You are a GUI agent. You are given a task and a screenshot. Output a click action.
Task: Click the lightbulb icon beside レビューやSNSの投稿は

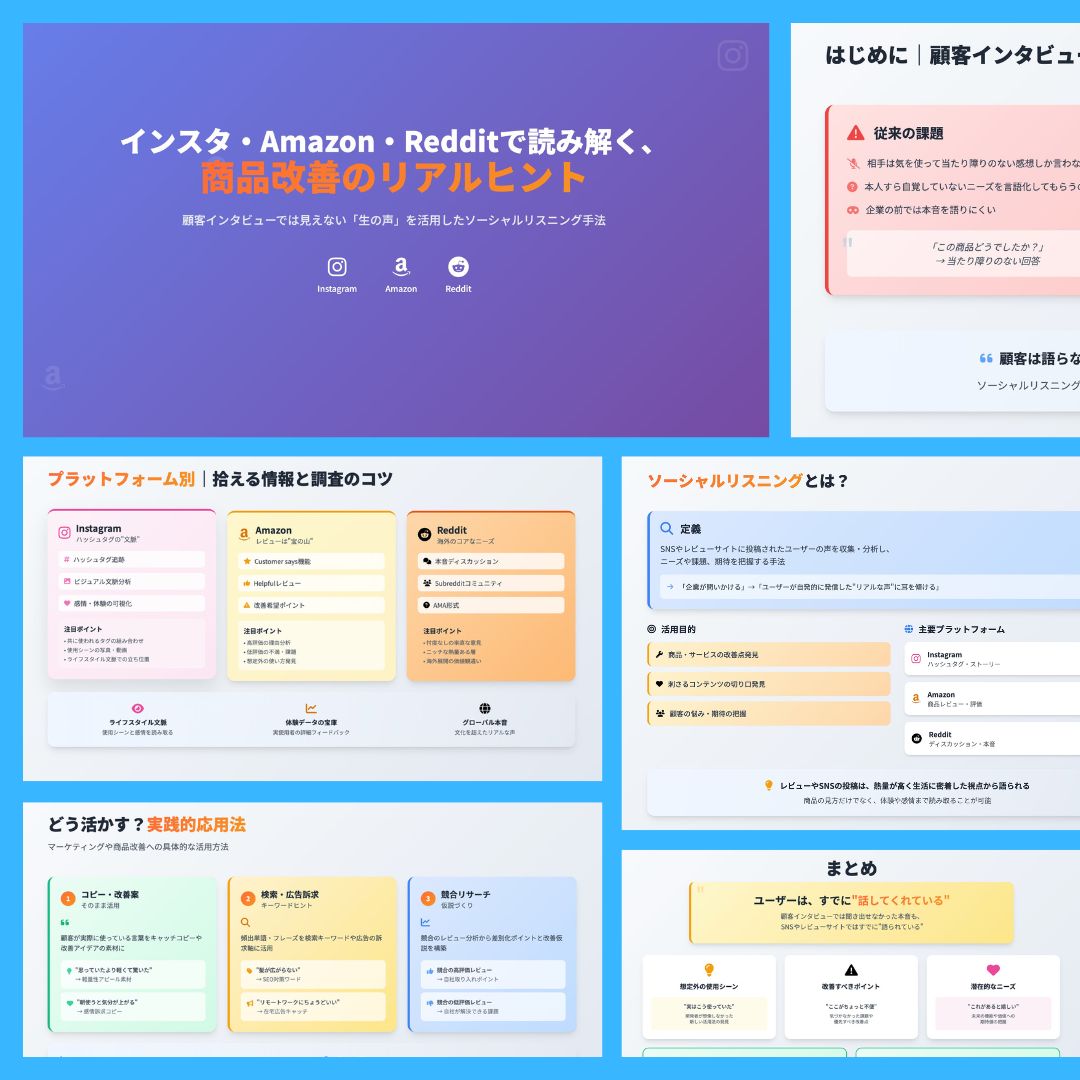coord(769,785)
